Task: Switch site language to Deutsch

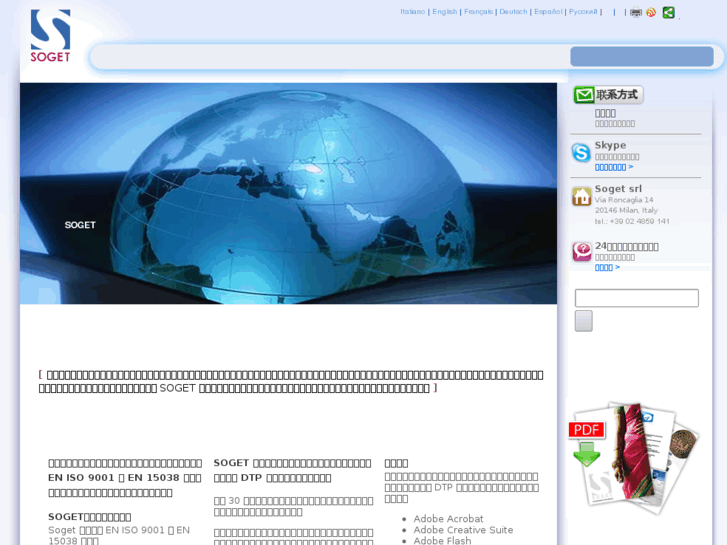Action: pyautogui.click(x=513, y=12)
